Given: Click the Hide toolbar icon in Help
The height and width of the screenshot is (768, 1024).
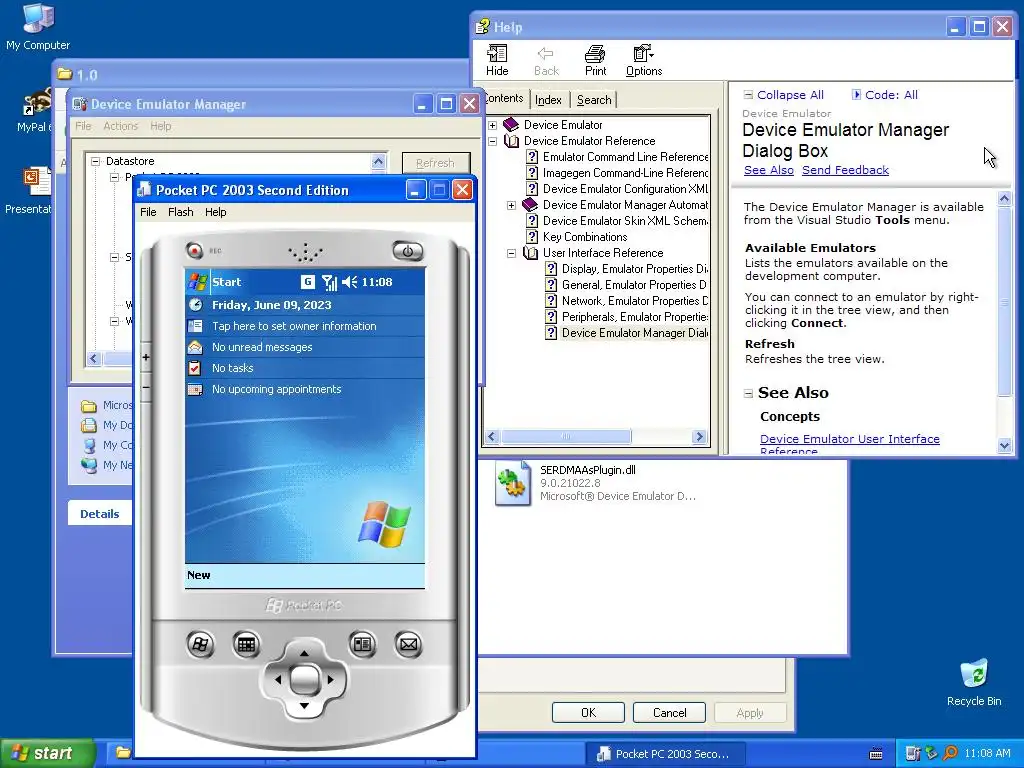Looking at the screenshot, I should point(497,60).
